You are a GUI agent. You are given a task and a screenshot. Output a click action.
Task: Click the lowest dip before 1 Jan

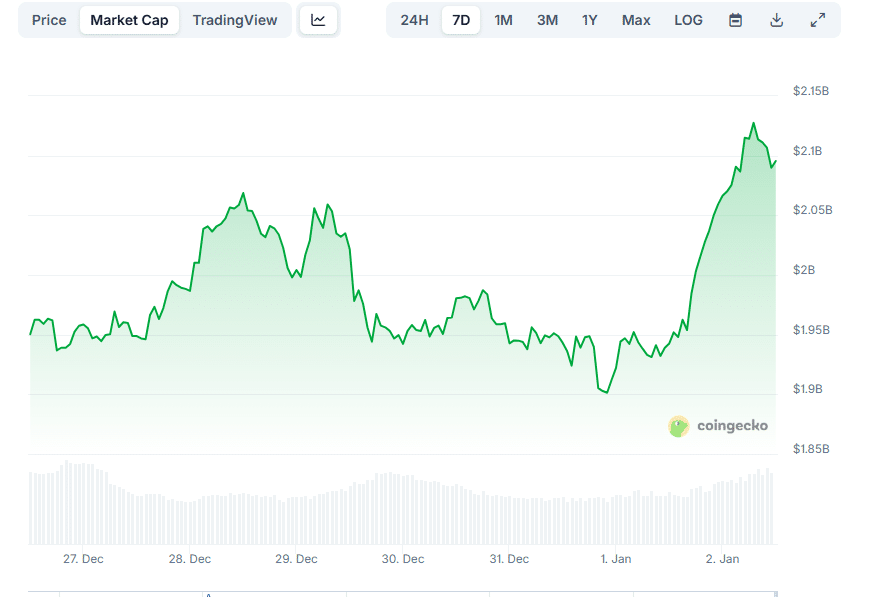606,392
